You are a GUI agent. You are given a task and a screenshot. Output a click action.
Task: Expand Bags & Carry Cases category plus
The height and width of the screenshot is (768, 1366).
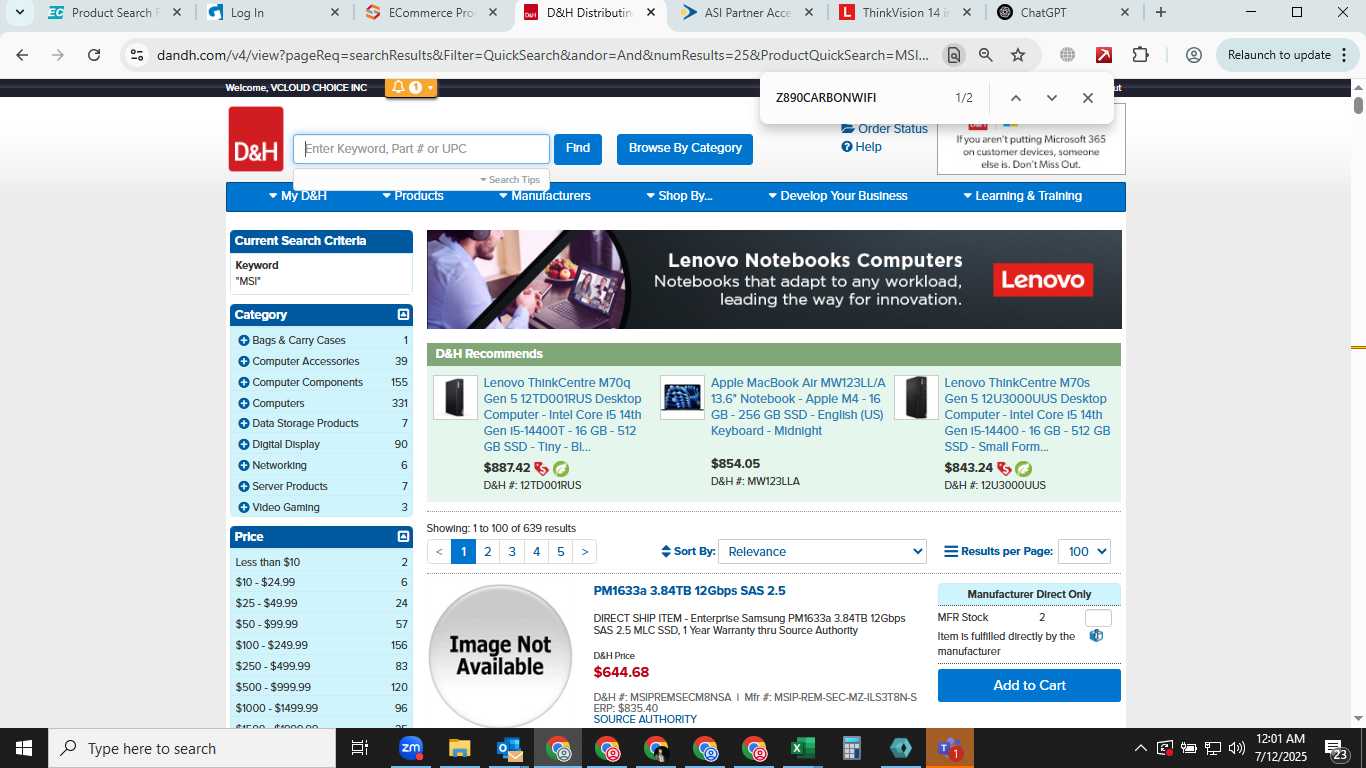244,341
